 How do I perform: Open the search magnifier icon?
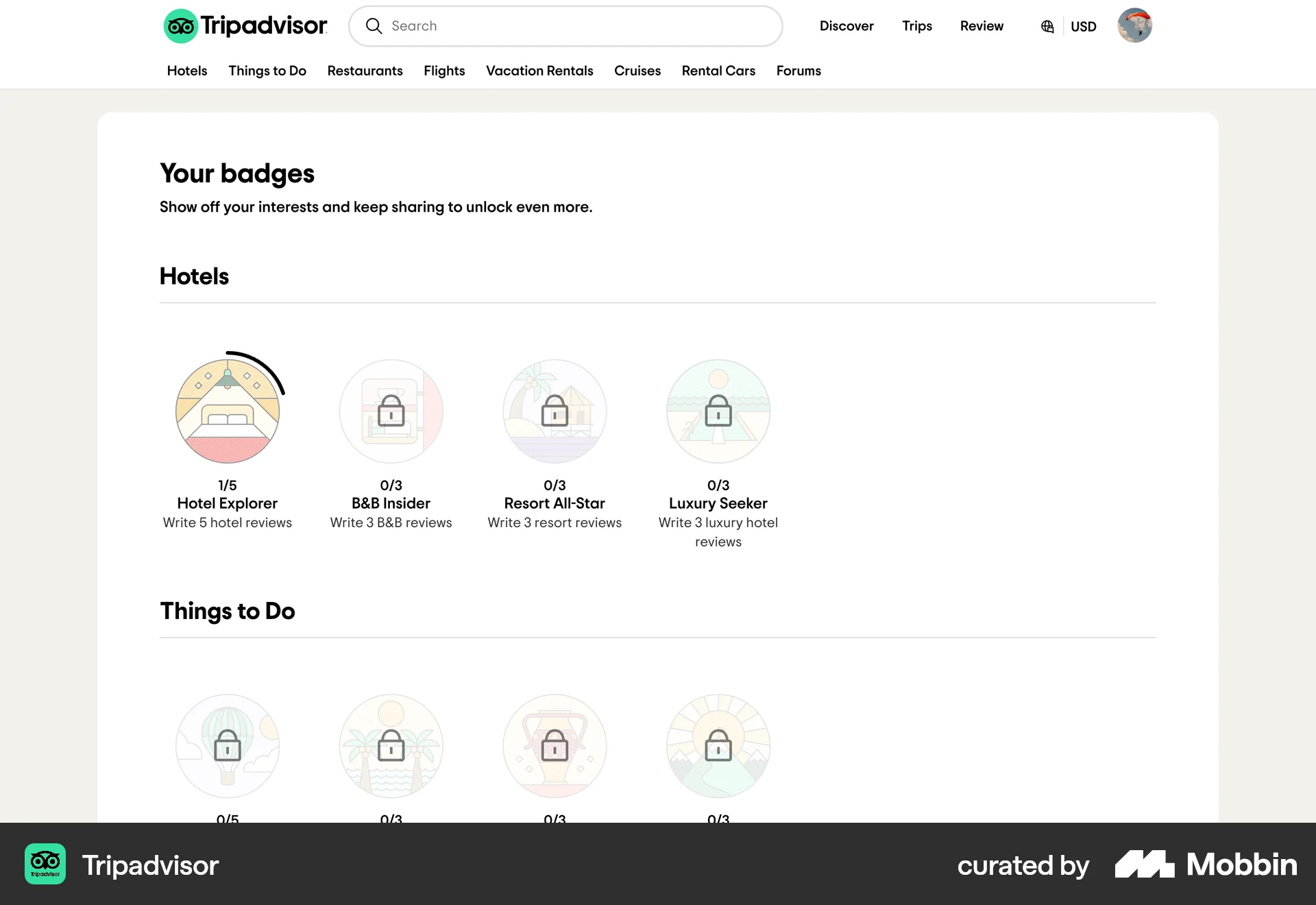374,25
